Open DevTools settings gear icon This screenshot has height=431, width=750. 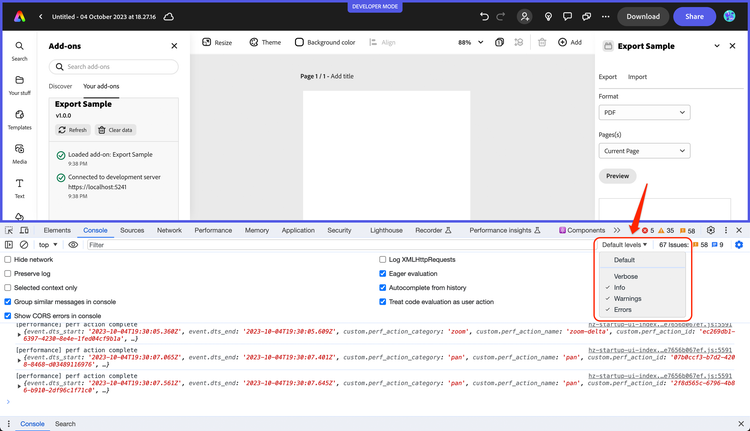711,230
